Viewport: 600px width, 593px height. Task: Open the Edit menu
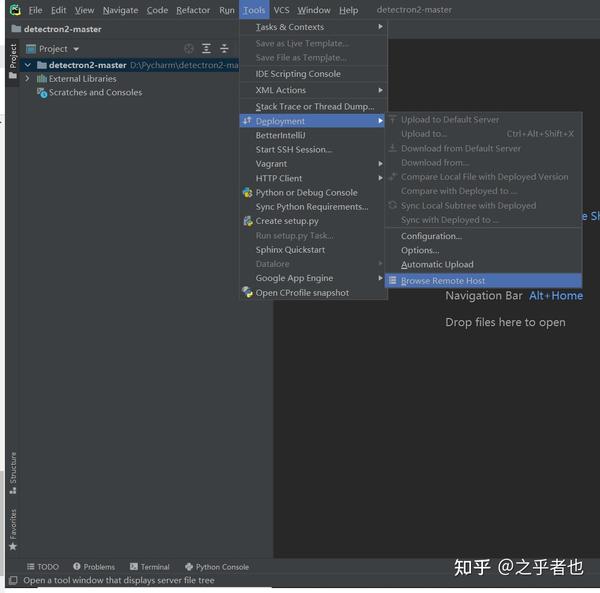coord(59,10)
